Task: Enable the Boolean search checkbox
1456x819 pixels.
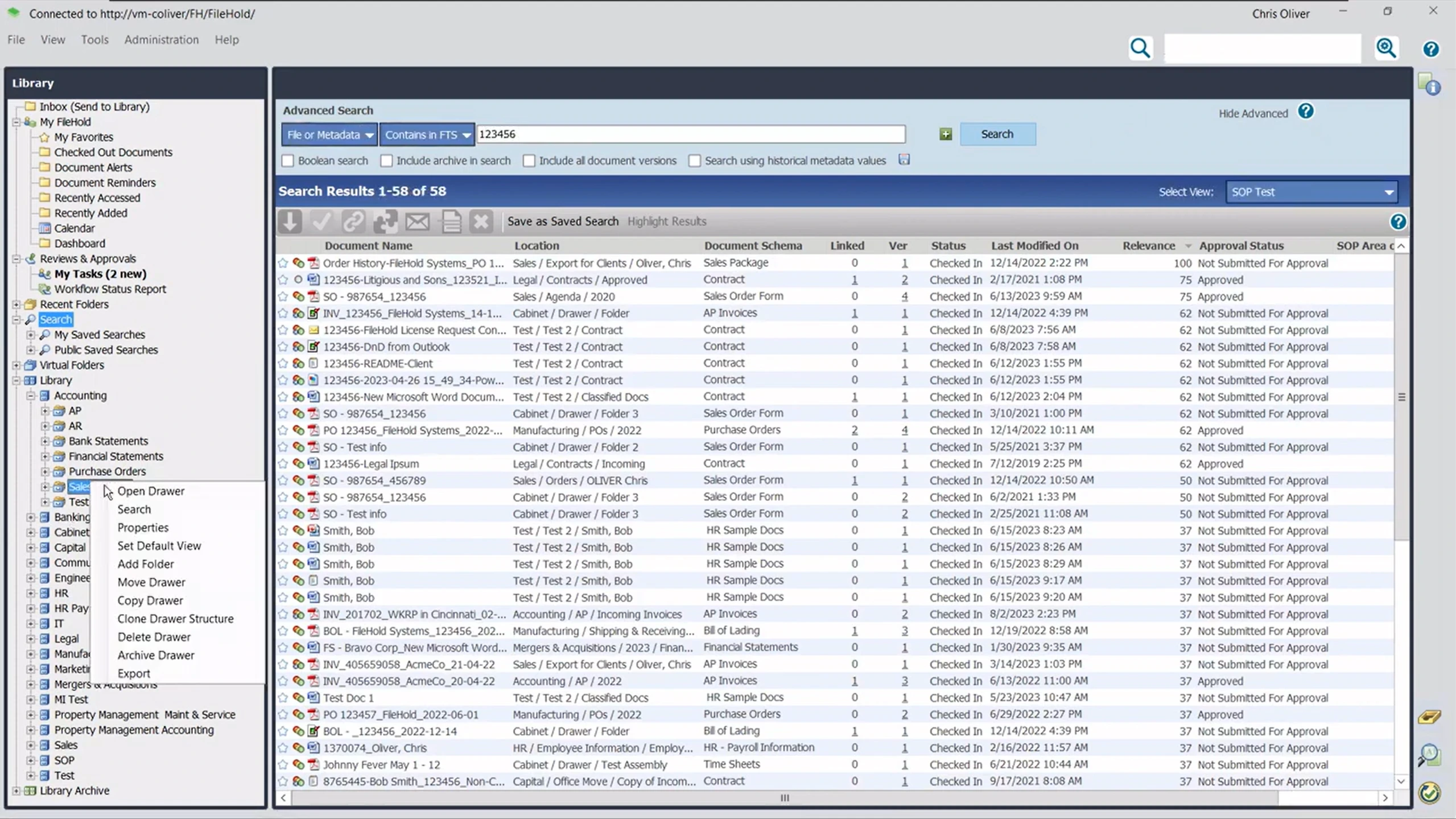Action: click(x=288, y=161)
